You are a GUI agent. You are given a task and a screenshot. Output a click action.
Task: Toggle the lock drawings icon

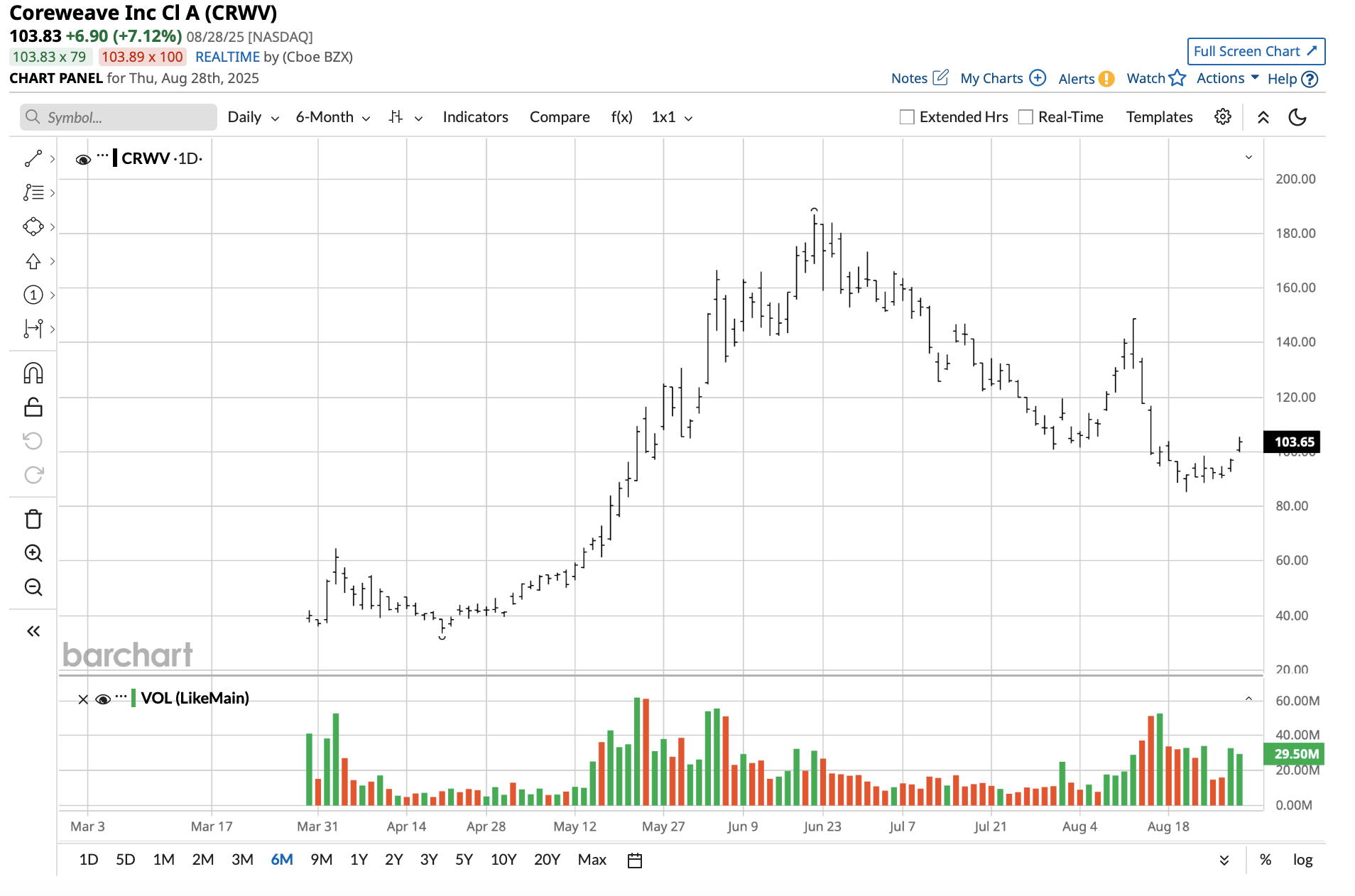33,407
